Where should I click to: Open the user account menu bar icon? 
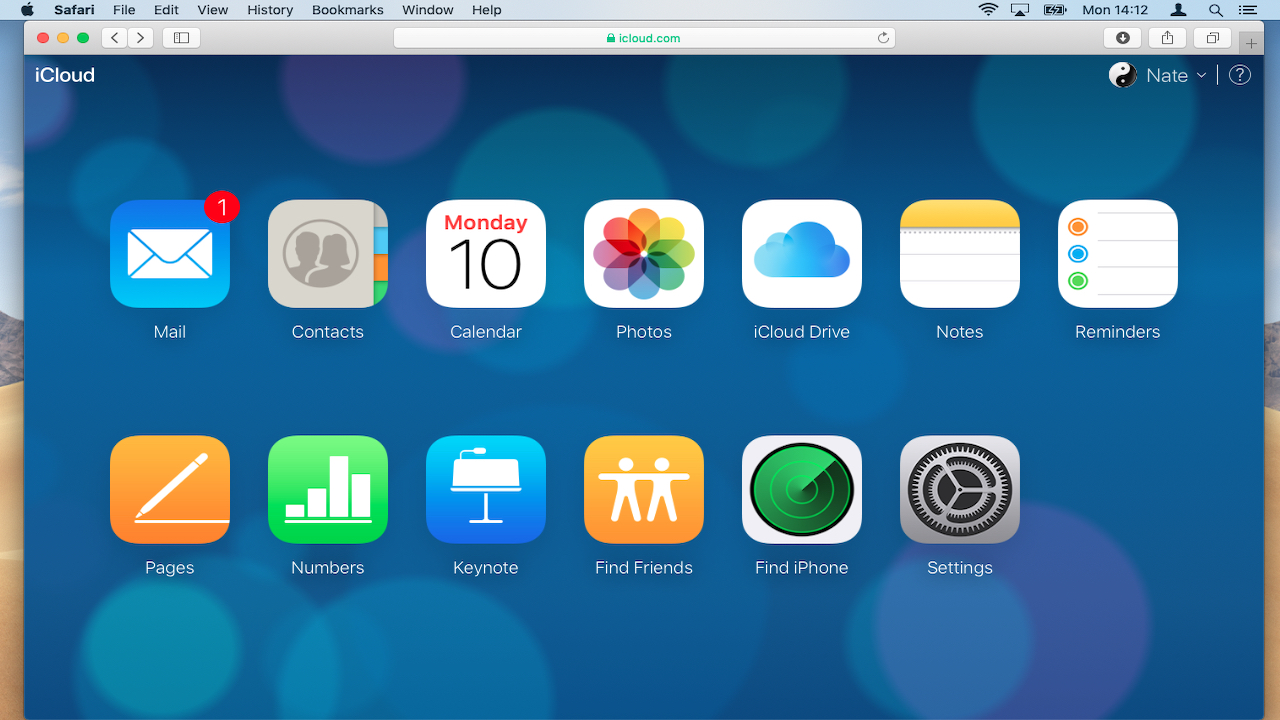tap(1179, 10)
